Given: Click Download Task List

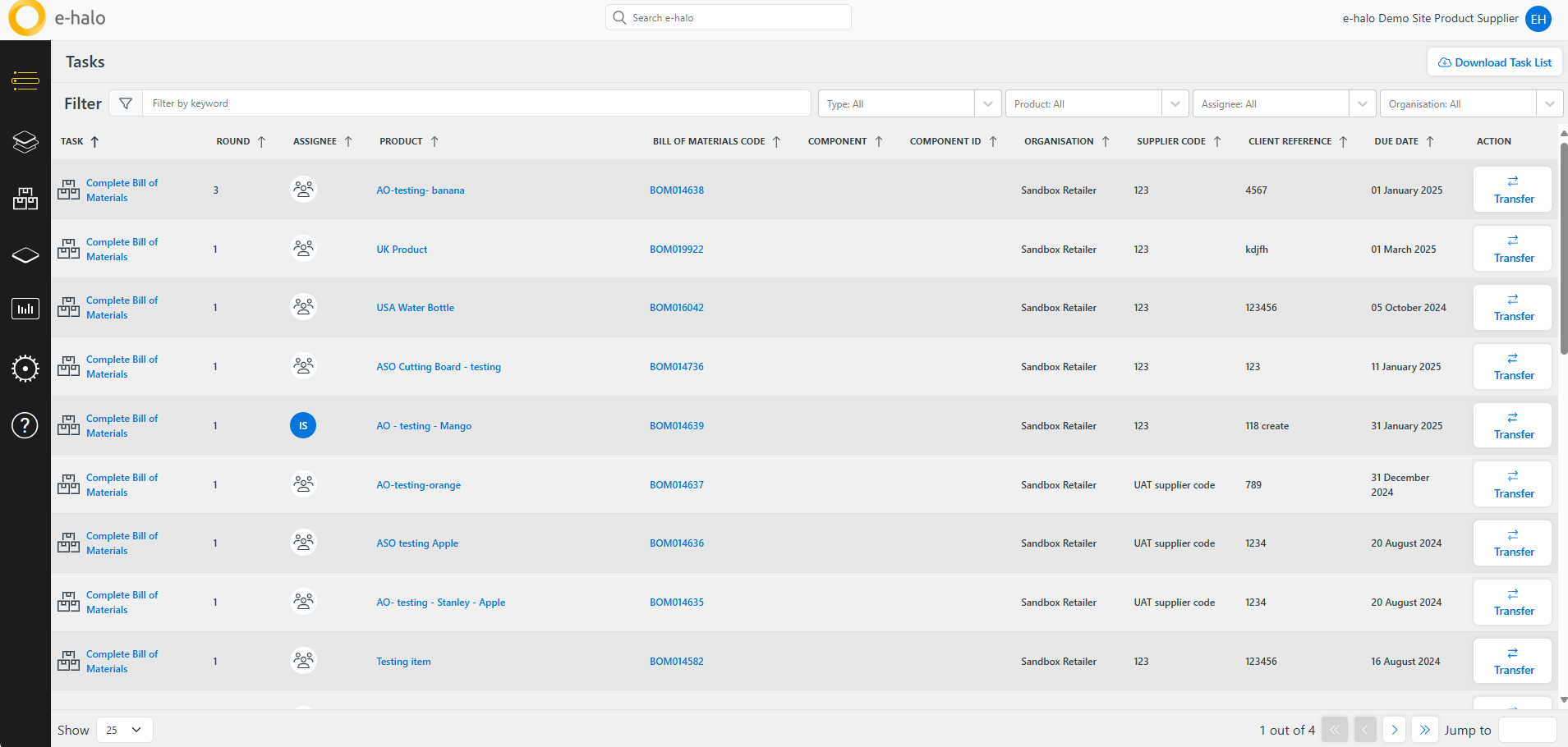Looking at the screenshot, I should tap(1494, 62).
